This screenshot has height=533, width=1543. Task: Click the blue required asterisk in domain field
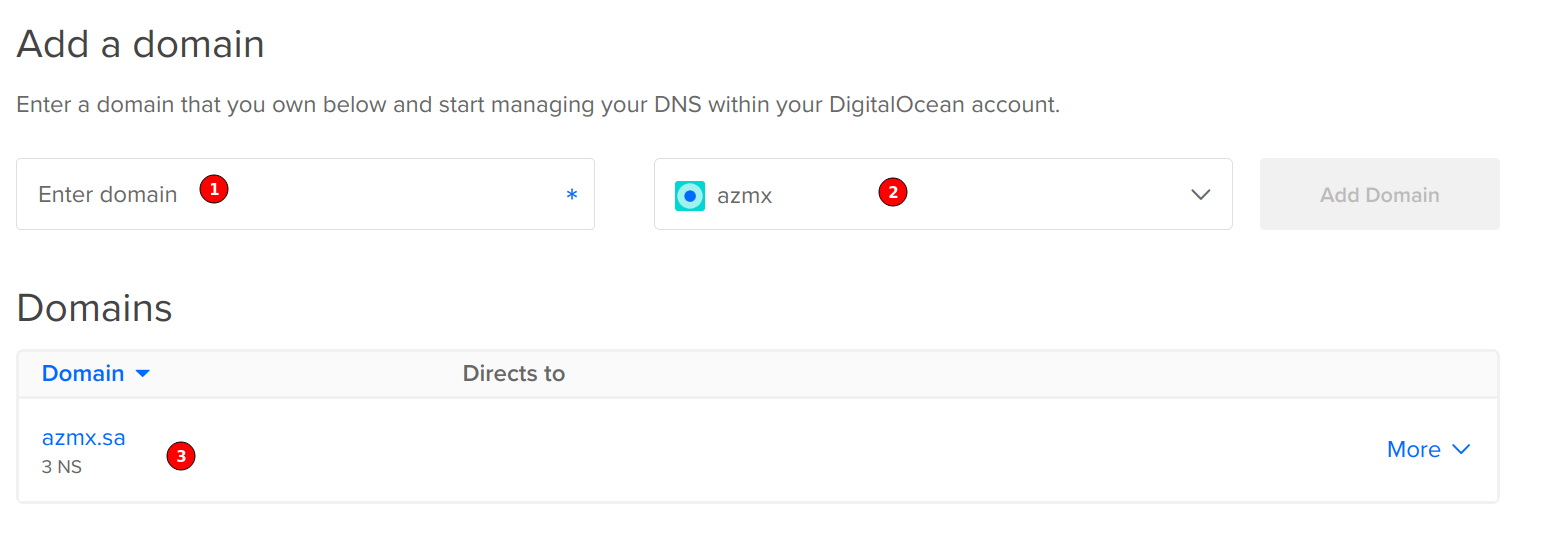pyautogui.click(x=572, y=195)
